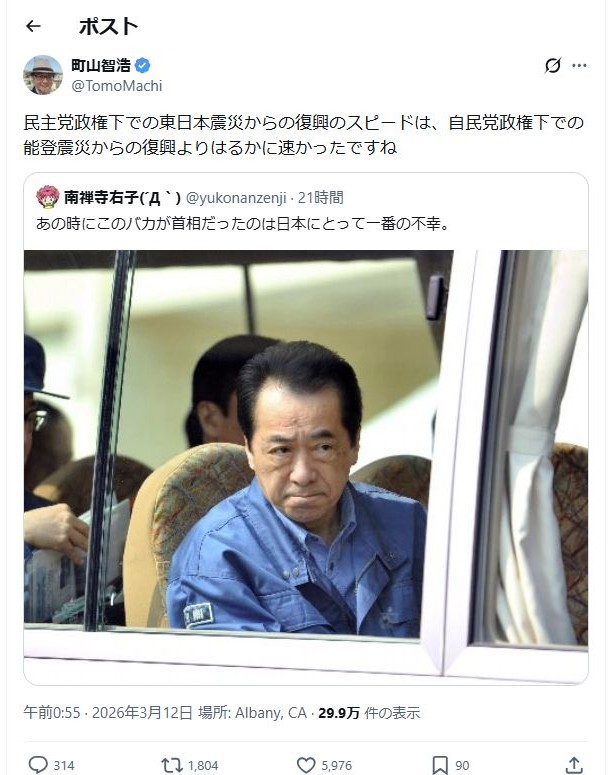Open the quoted post's bus photo
The height and width of the screenshot is (775, 615).
click(x=306, y=467)
